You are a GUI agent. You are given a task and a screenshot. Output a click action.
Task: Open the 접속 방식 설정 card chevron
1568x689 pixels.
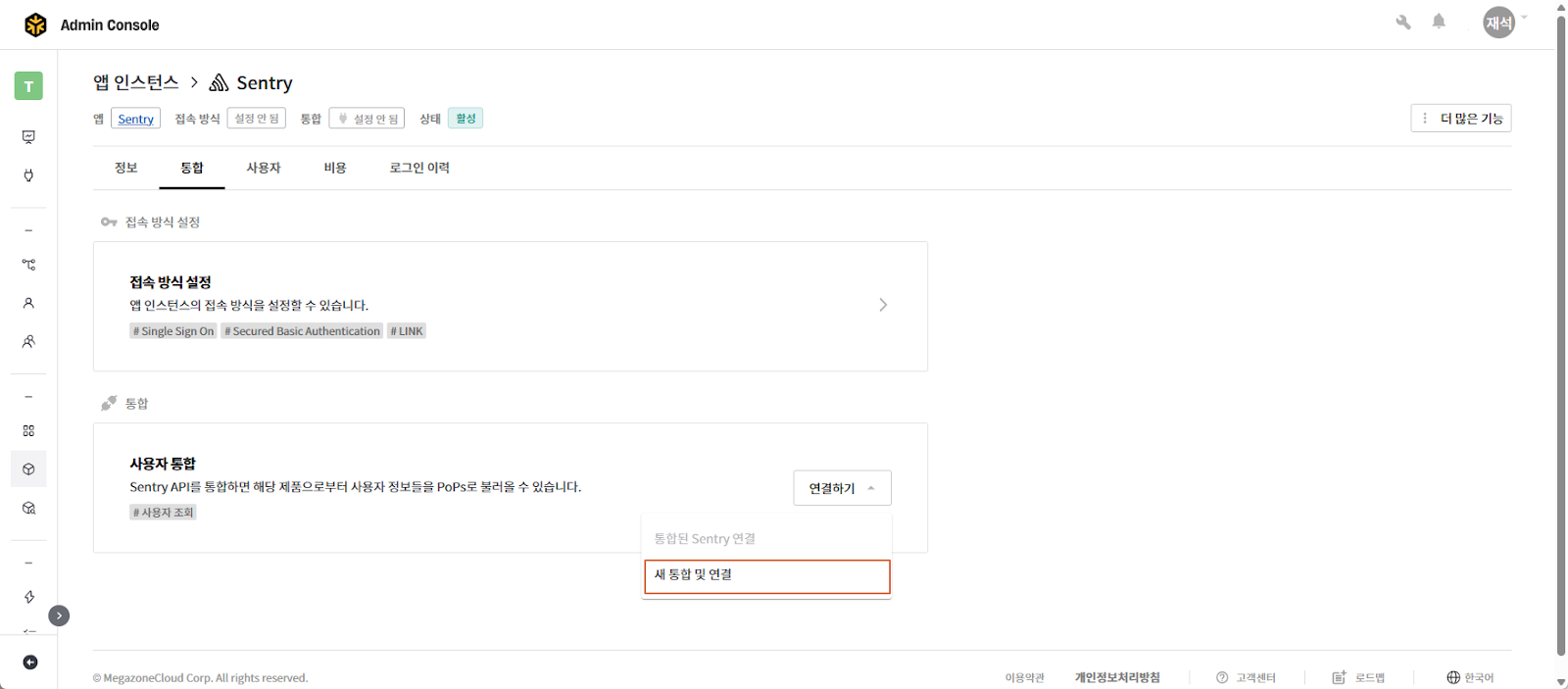click(x=883, y=305)
